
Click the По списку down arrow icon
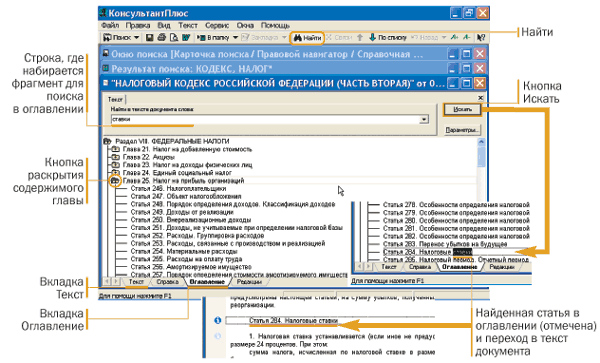click(x=372, y=37)
